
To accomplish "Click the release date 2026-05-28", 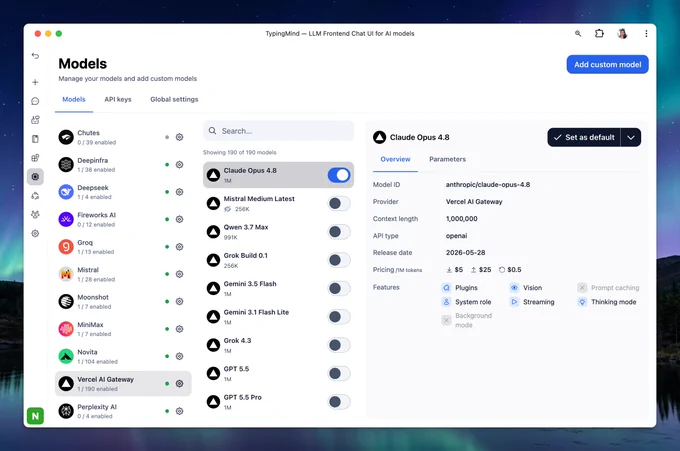I will click(465, 252).
